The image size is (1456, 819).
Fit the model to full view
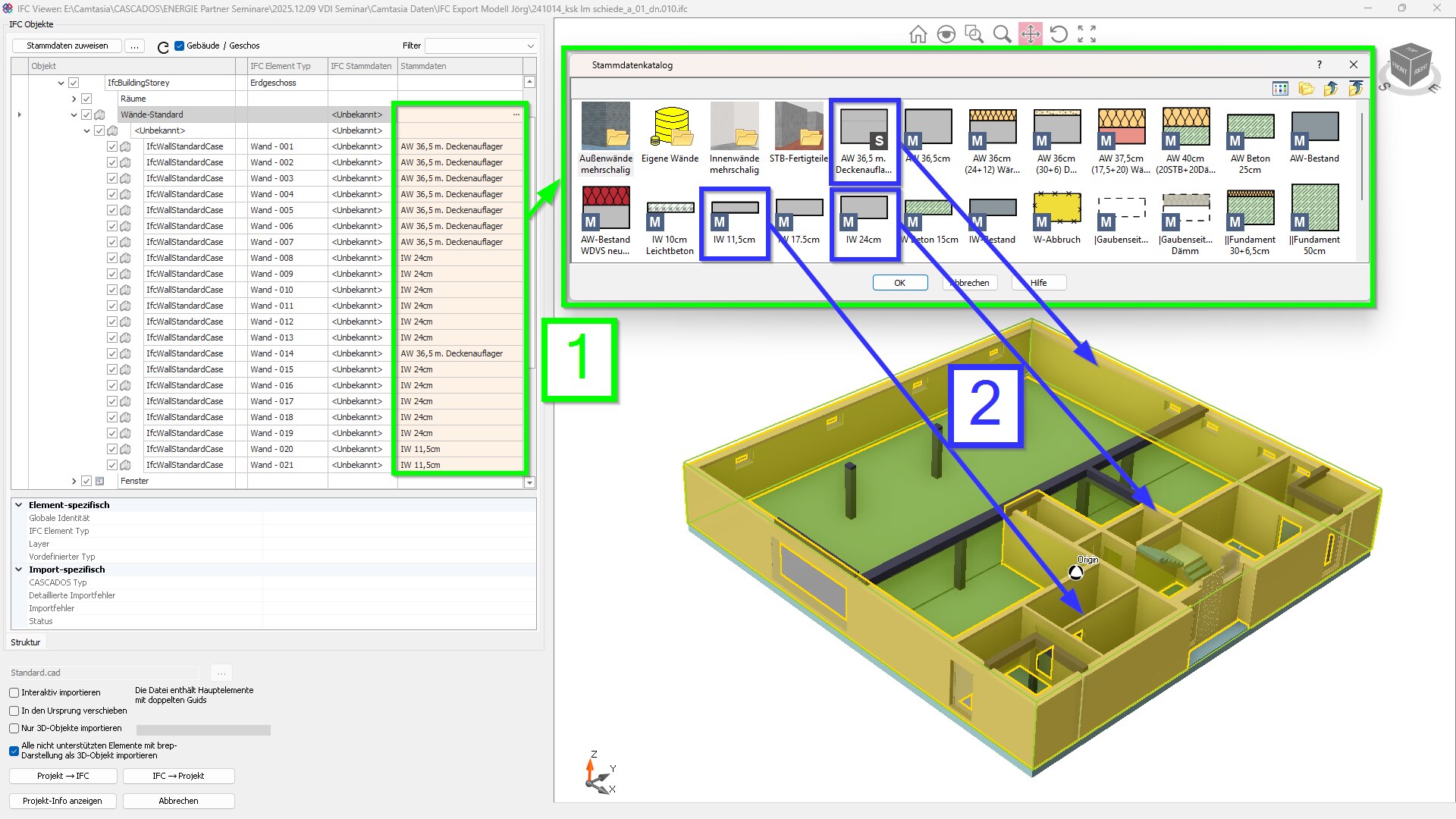coord(1087,34)
